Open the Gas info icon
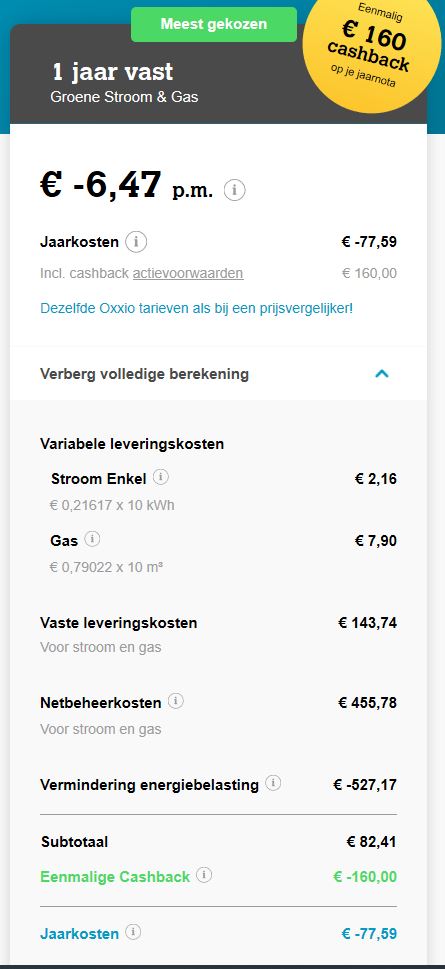The image size is (445, 969). point(92,539)
